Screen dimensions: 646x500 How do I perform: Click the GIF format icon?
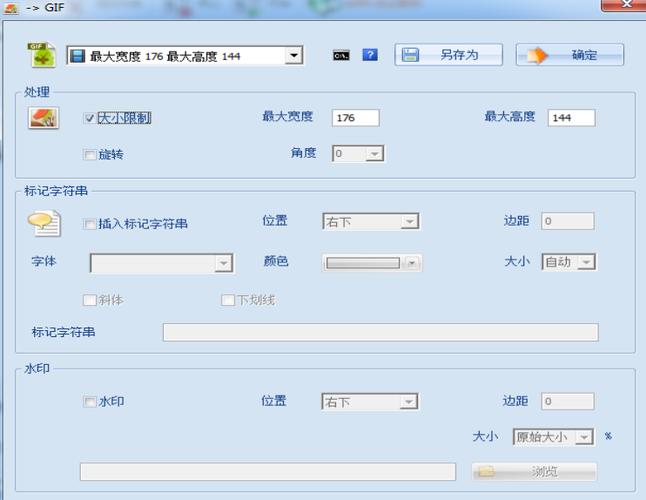41,55
